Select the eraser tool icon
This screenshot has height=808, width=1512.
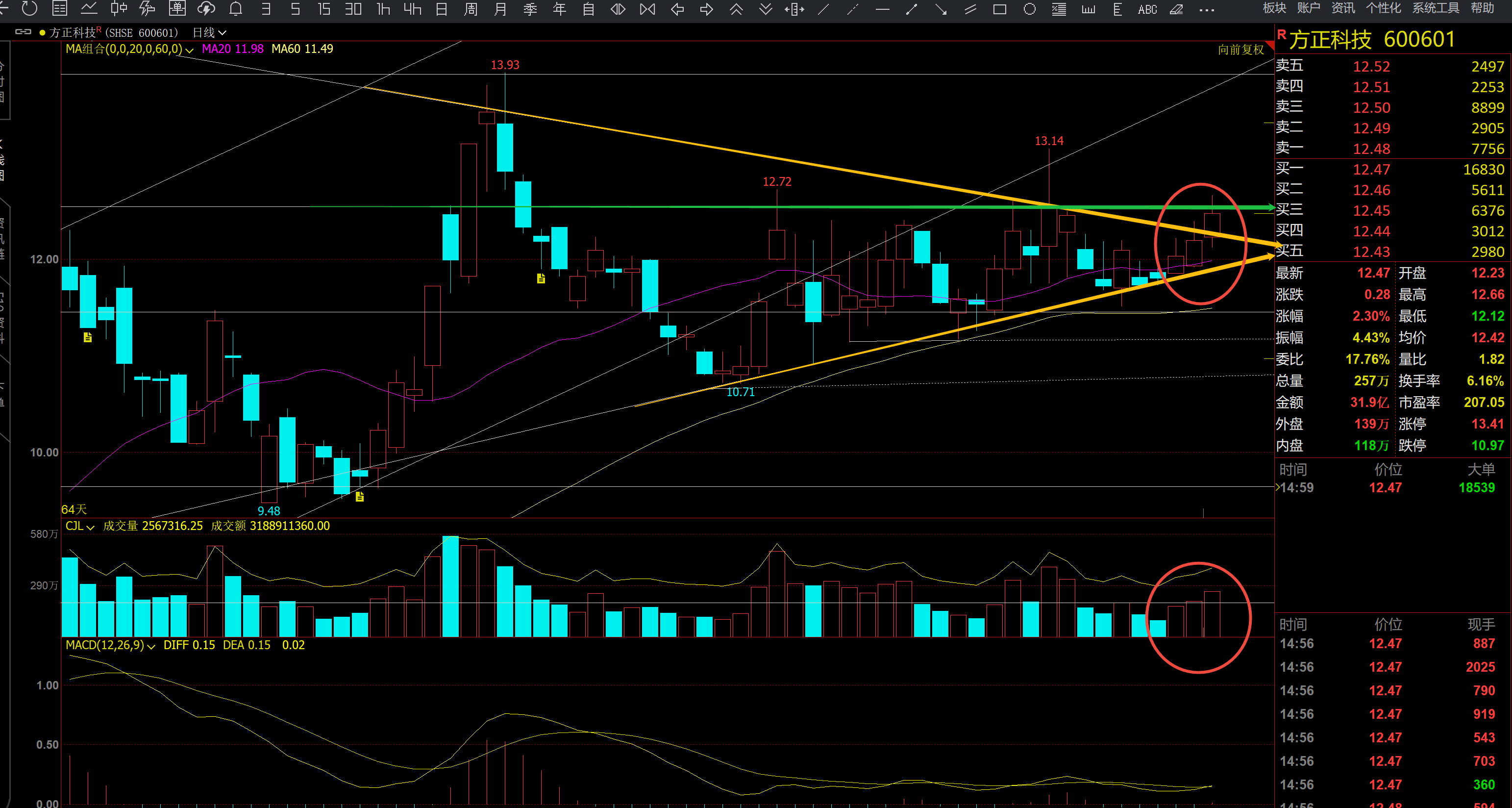coord(1176,9)
